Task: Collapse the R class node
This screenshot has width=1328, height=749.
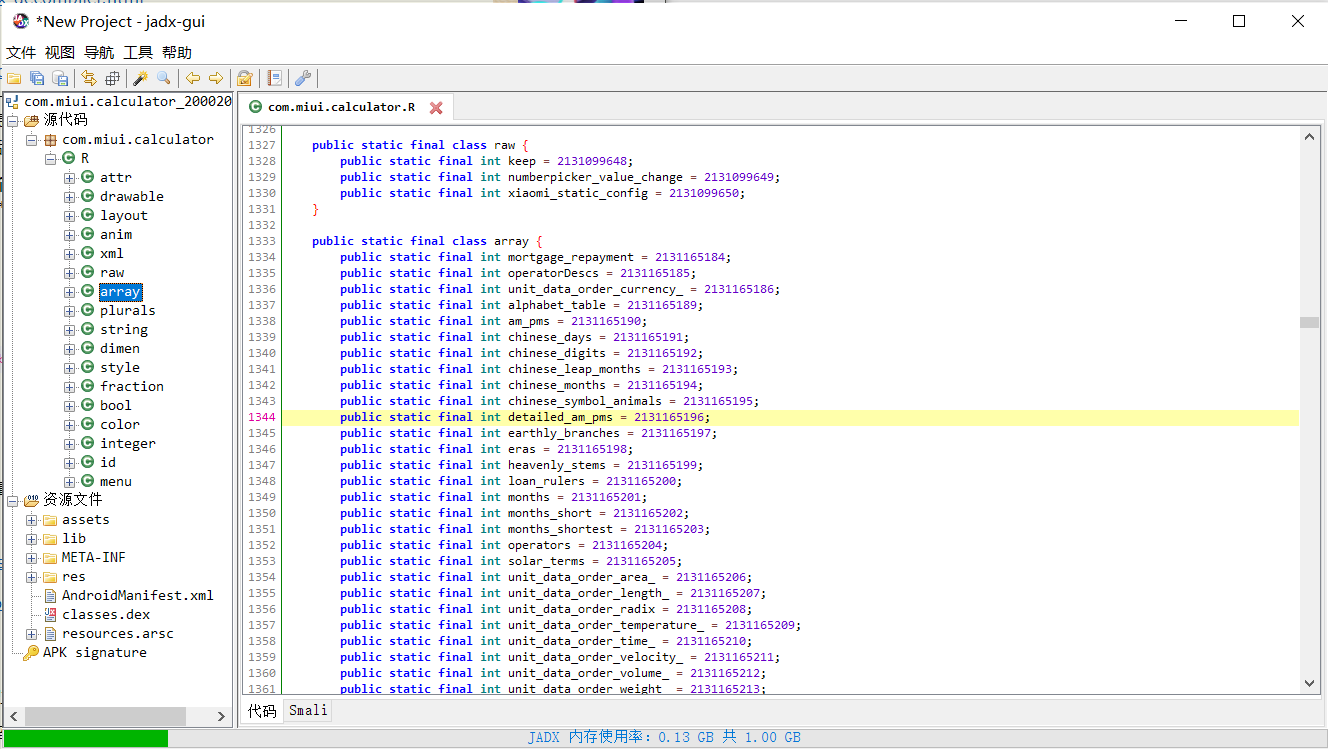Action: click(x=51, y=159)
